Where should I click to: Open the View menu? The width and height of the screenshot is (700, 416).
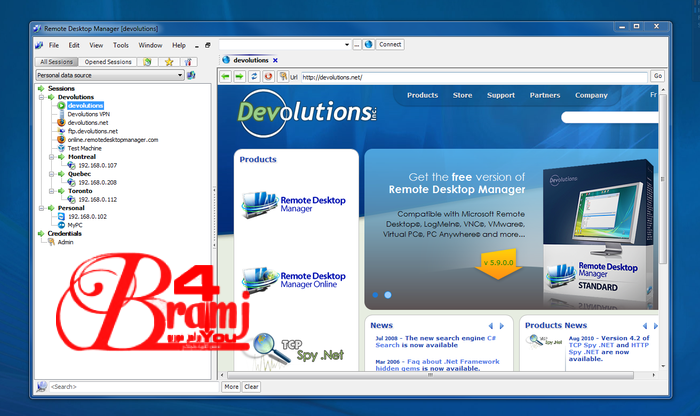[x=96, y=45]
